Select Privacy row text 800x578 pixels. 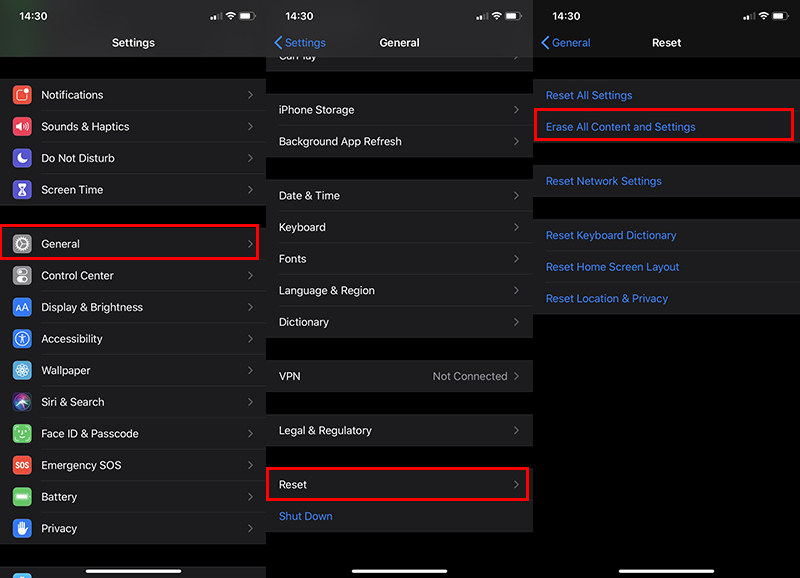59,529
